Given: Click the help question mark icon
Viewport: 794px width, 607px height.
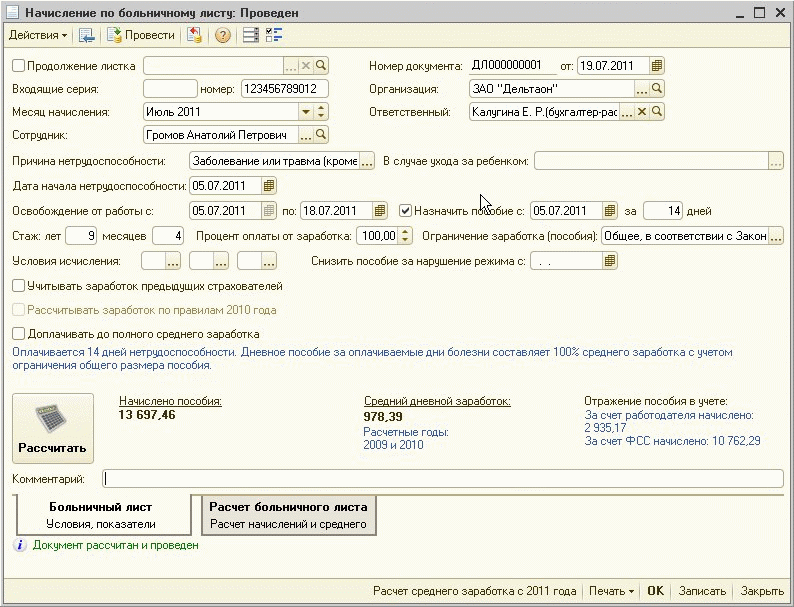Looking at the screenshot, I should pos(222,36).
